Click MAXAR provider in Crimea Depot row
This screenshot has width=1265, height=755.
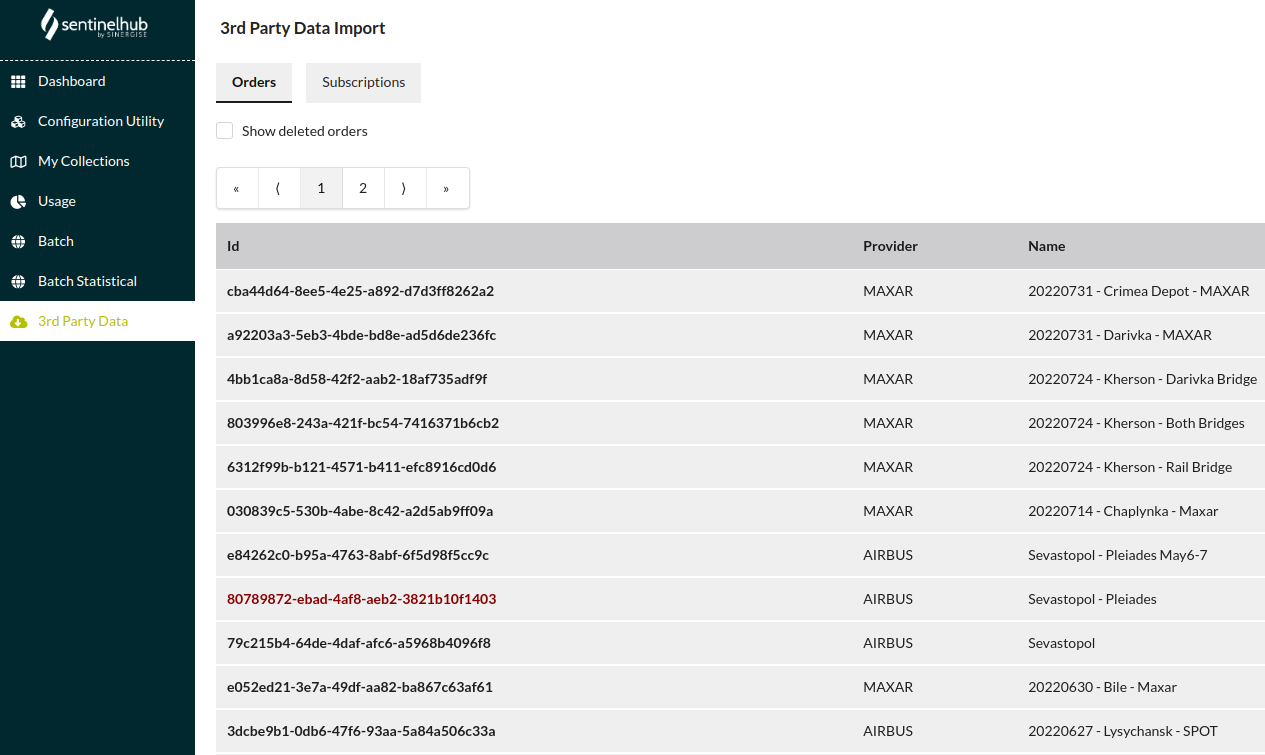pos(888,291)
